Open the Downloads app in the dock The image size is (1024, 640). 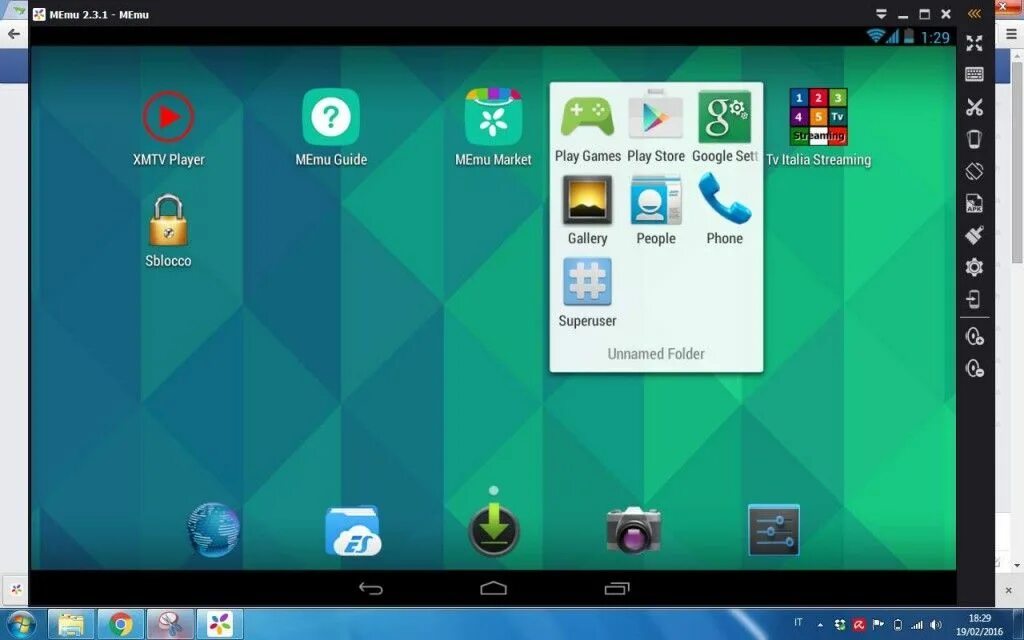click(x=494, y=530)
